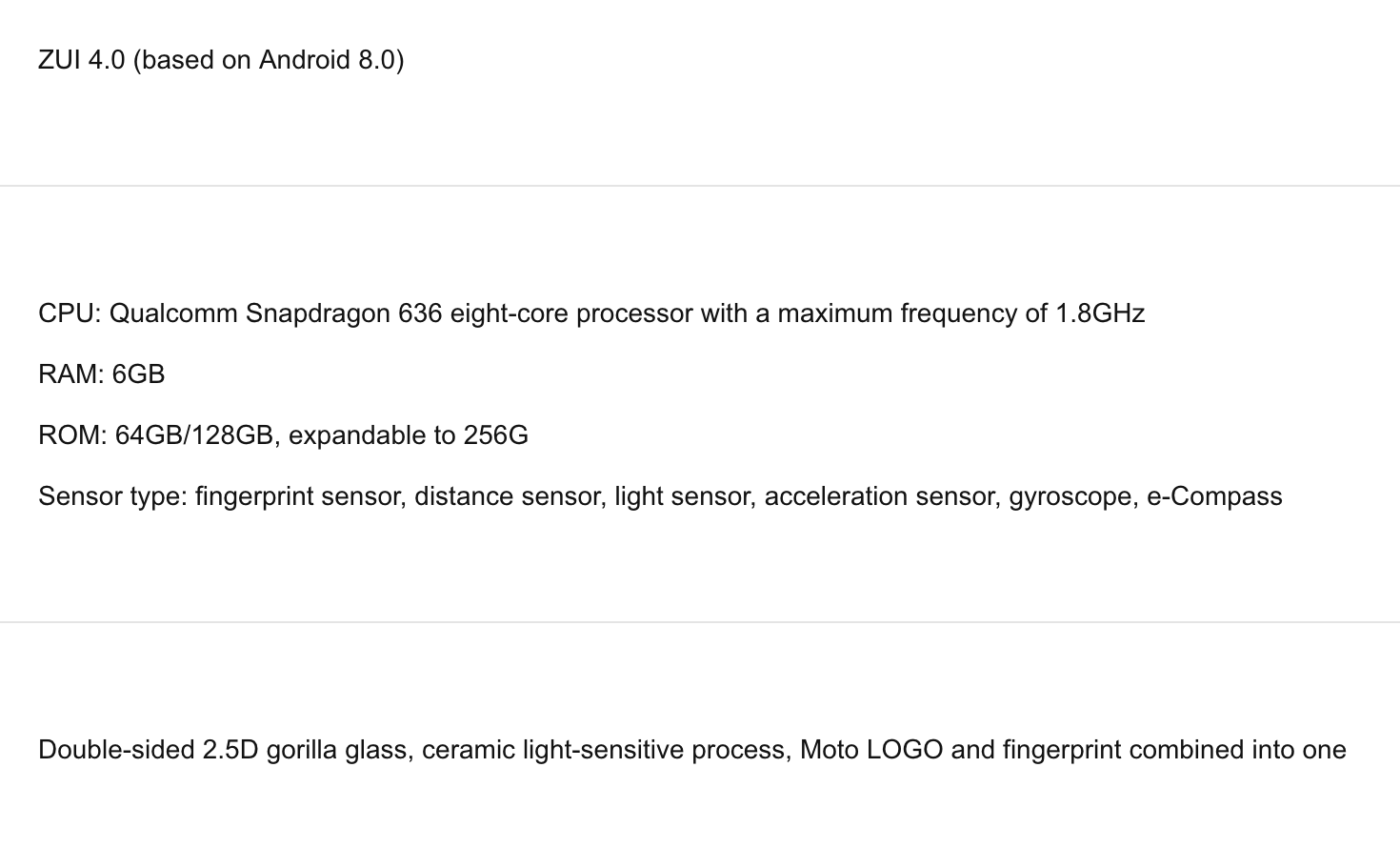Viewport: 1400px width, 848px height.
Task: Click the "acceleration sensor" text
Action: coord(879,496)
